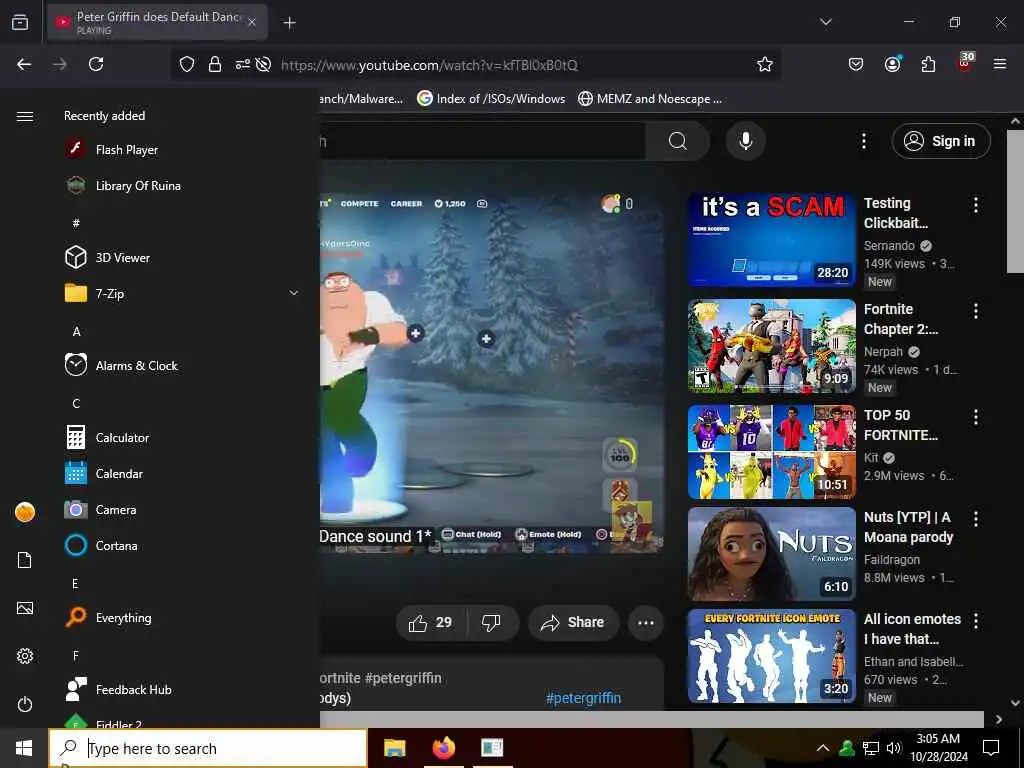Click the Sign in button

tap(941, 141)
